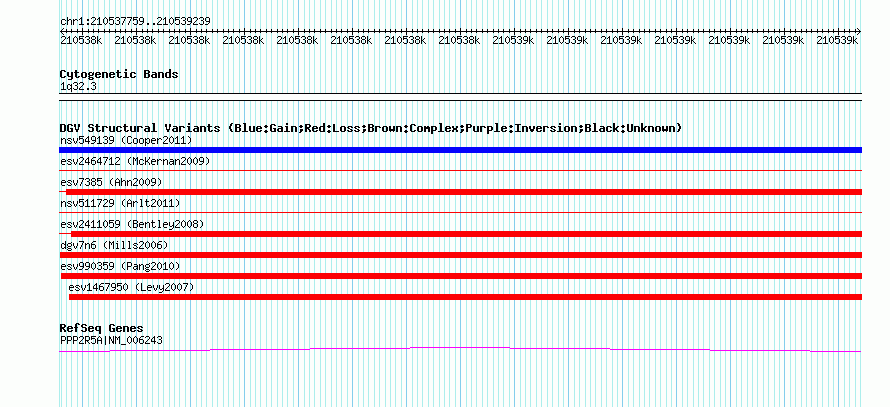Open the esv7385 (Ahn2009) variant label
Viewport: 890px width, 407px height.
(x=111, y=182)
